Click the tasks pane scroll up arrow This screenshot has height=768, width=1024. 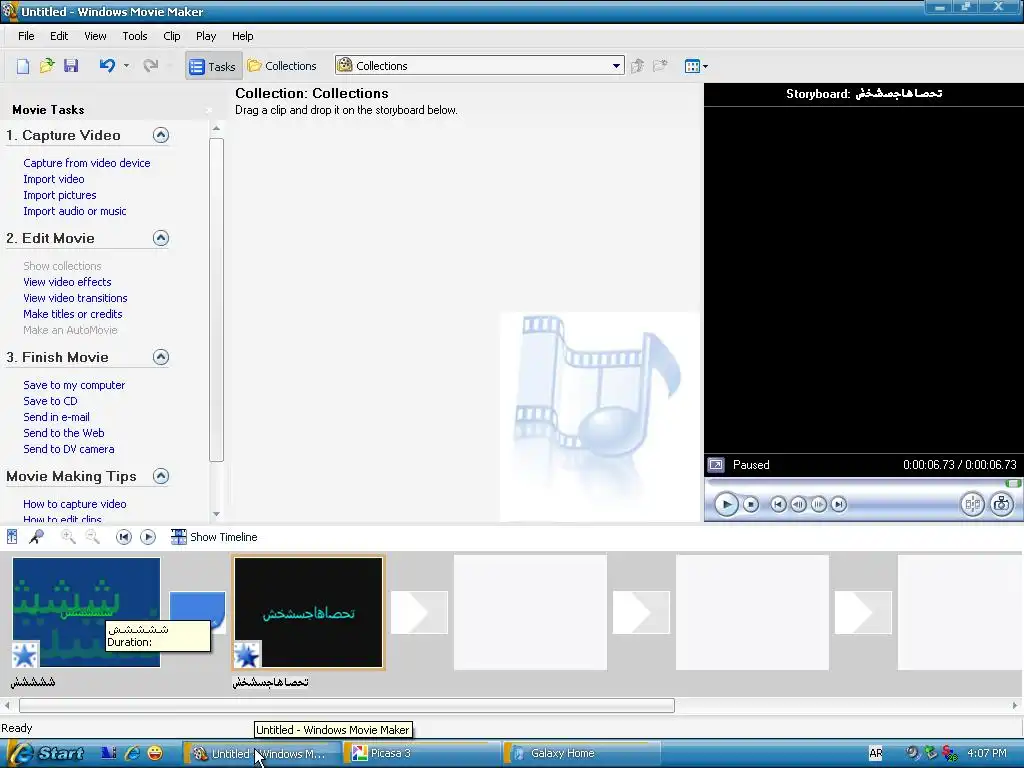[x=217, y=129]
